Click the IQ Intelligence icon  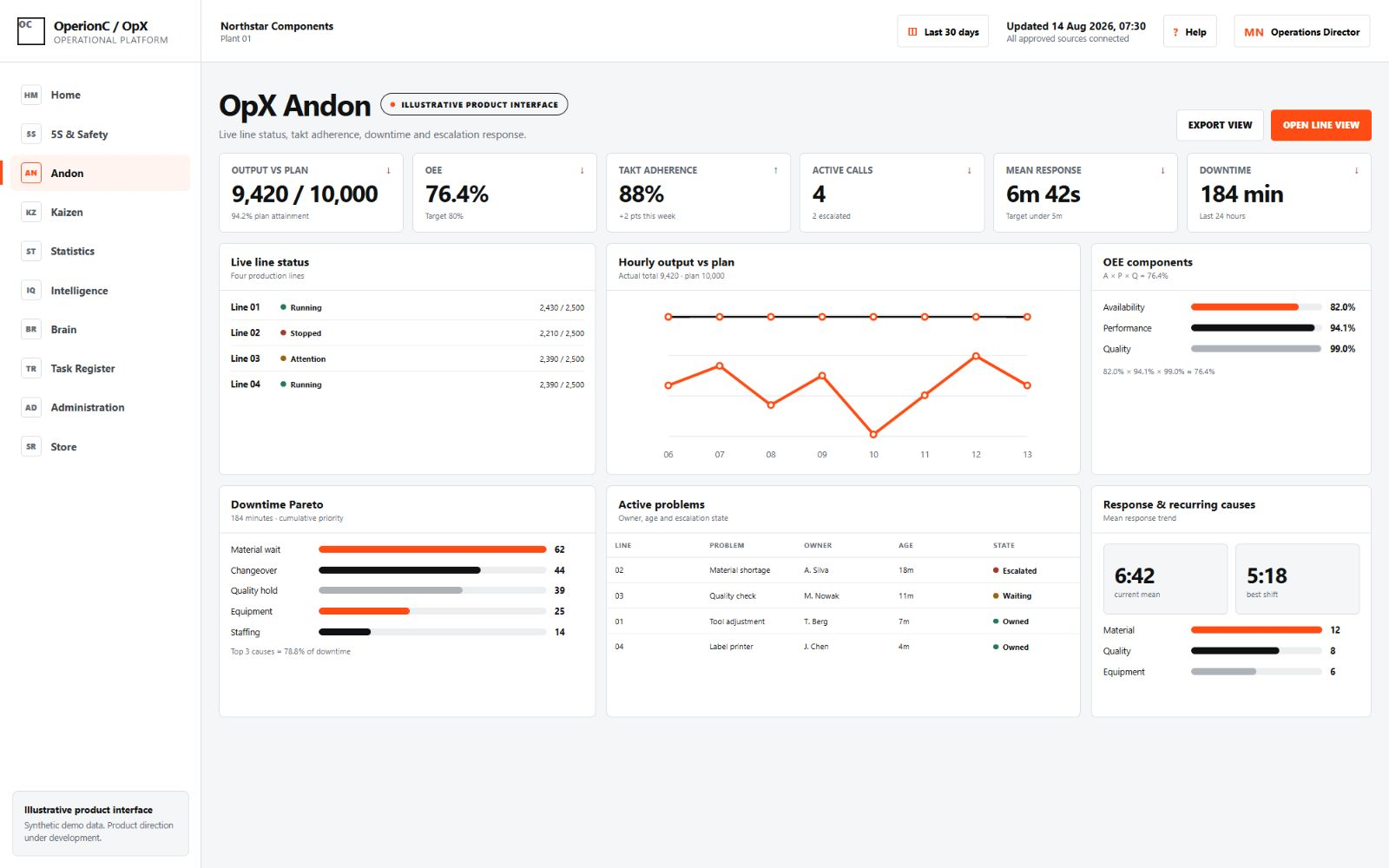pyautogui.click(x=31, y=291)
